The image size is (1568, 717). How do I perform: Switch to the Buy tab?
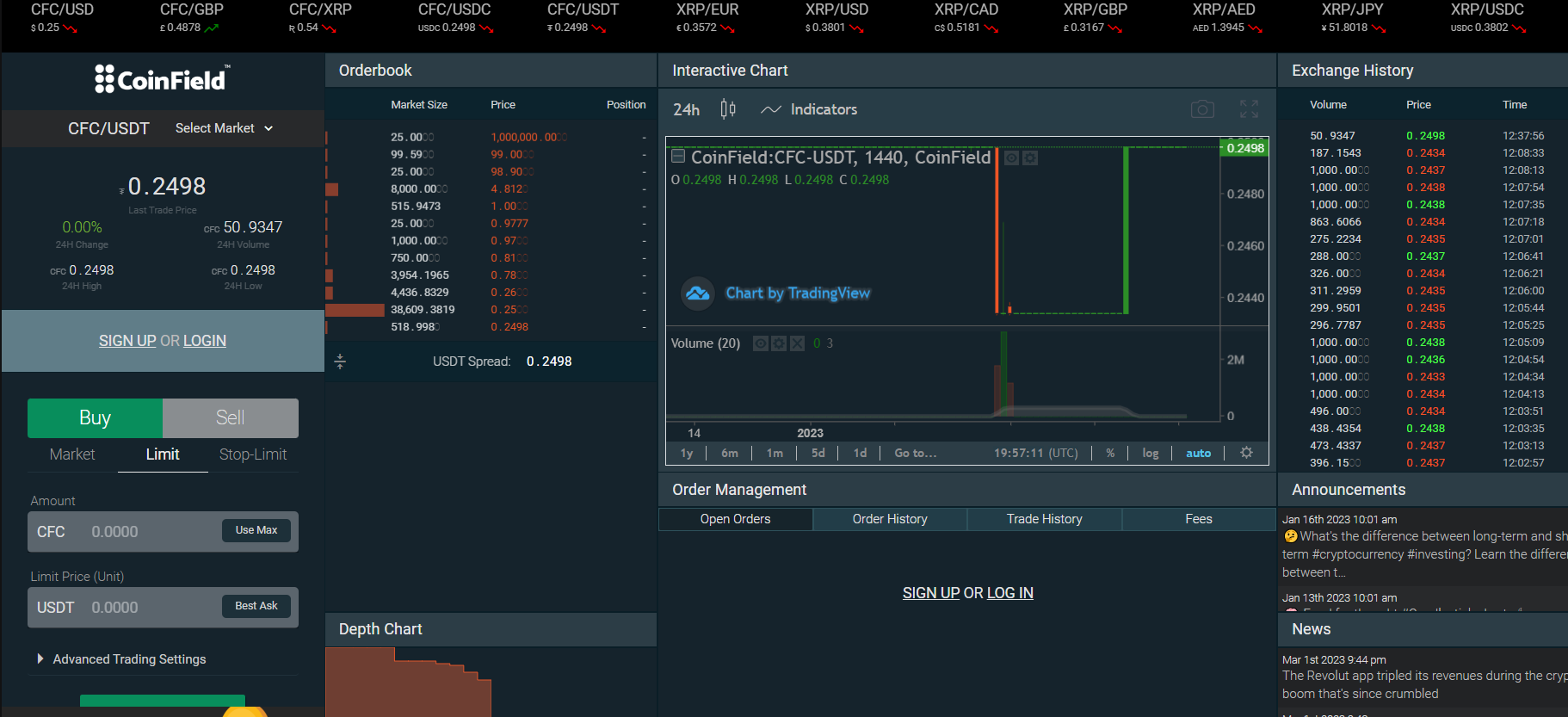95,417
